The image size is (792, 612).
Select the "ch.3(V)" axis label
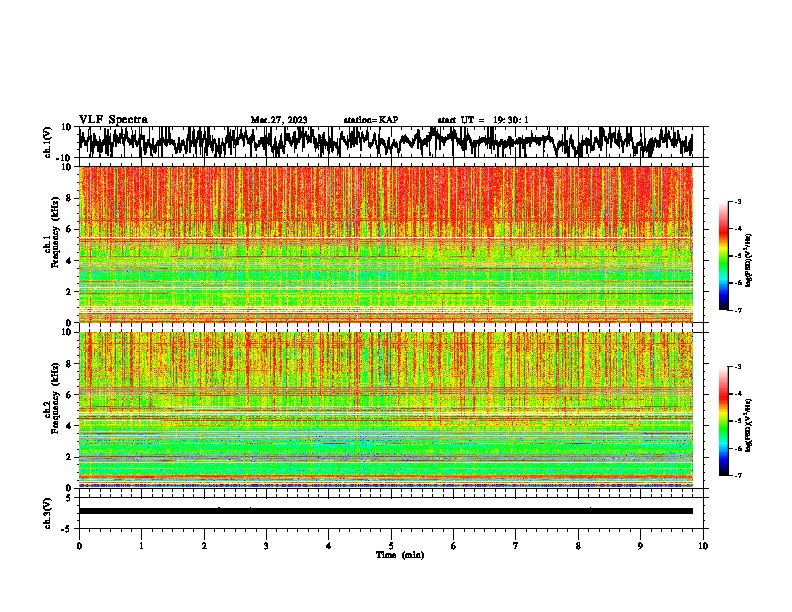point(48,513)
